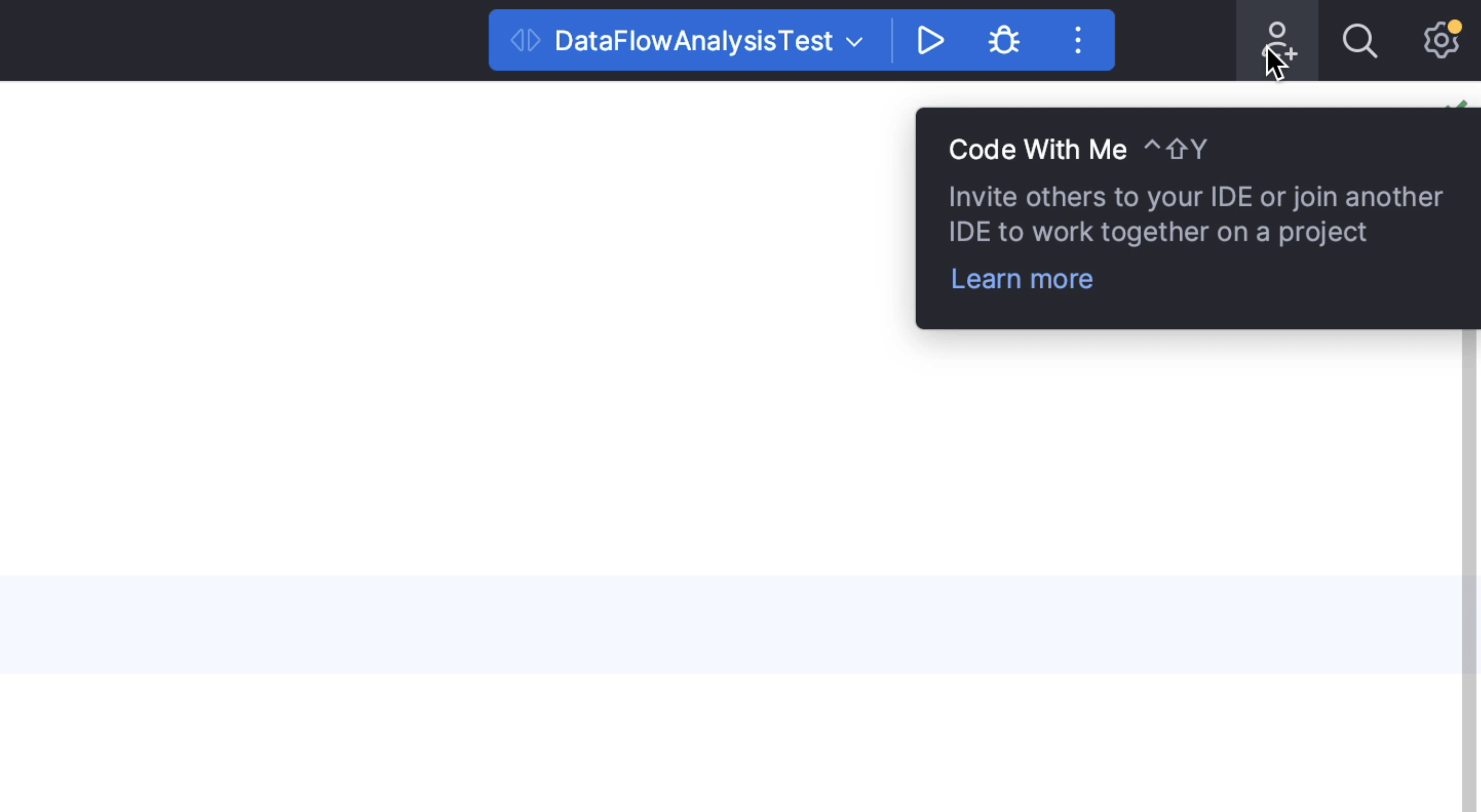Open the vertical ellipsis run options icon
1481x812 pixels.
click(x=1077, y=40)
